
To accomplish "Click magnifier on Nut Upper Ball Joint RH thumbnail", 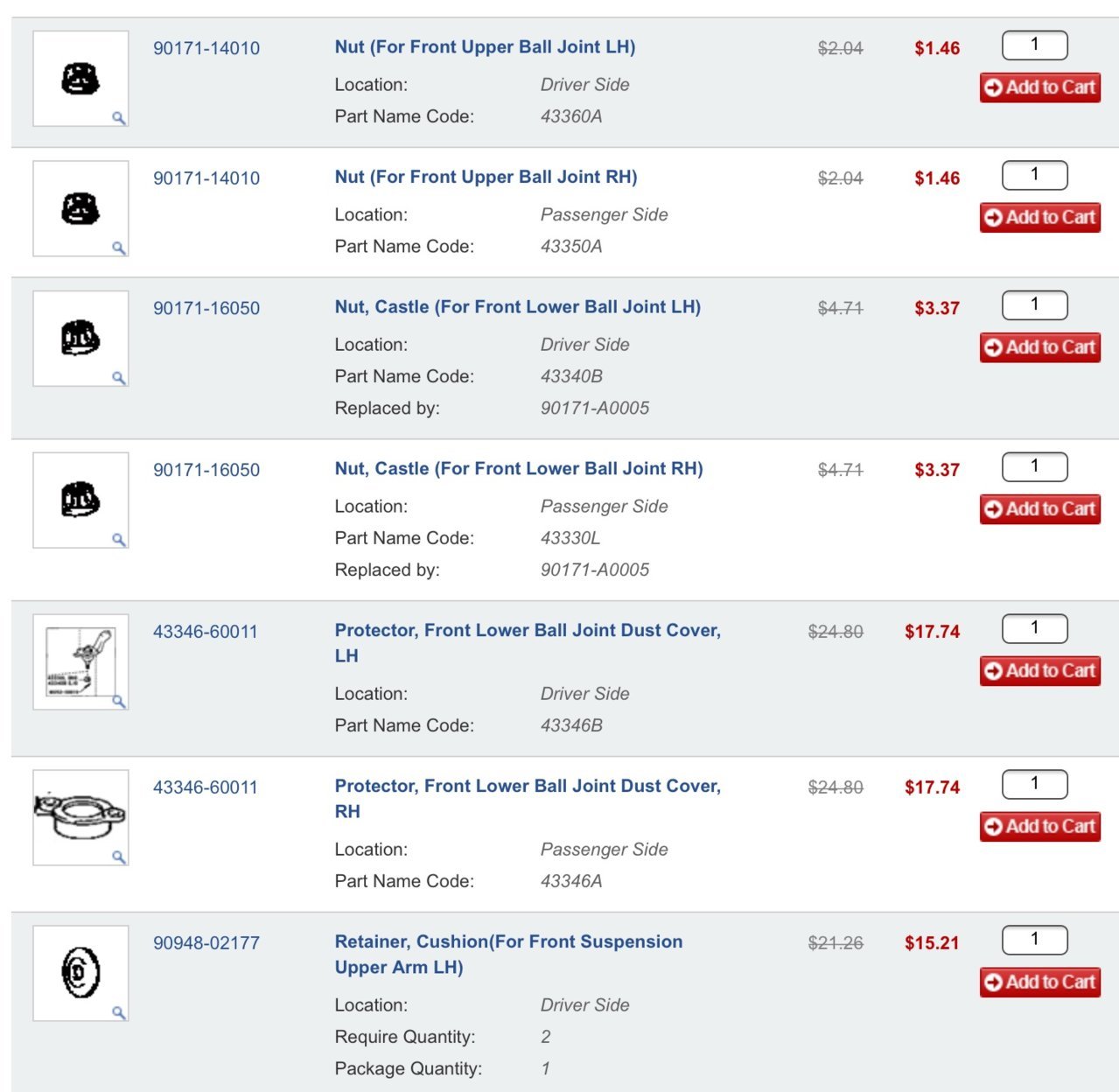I will click(119, 248).
